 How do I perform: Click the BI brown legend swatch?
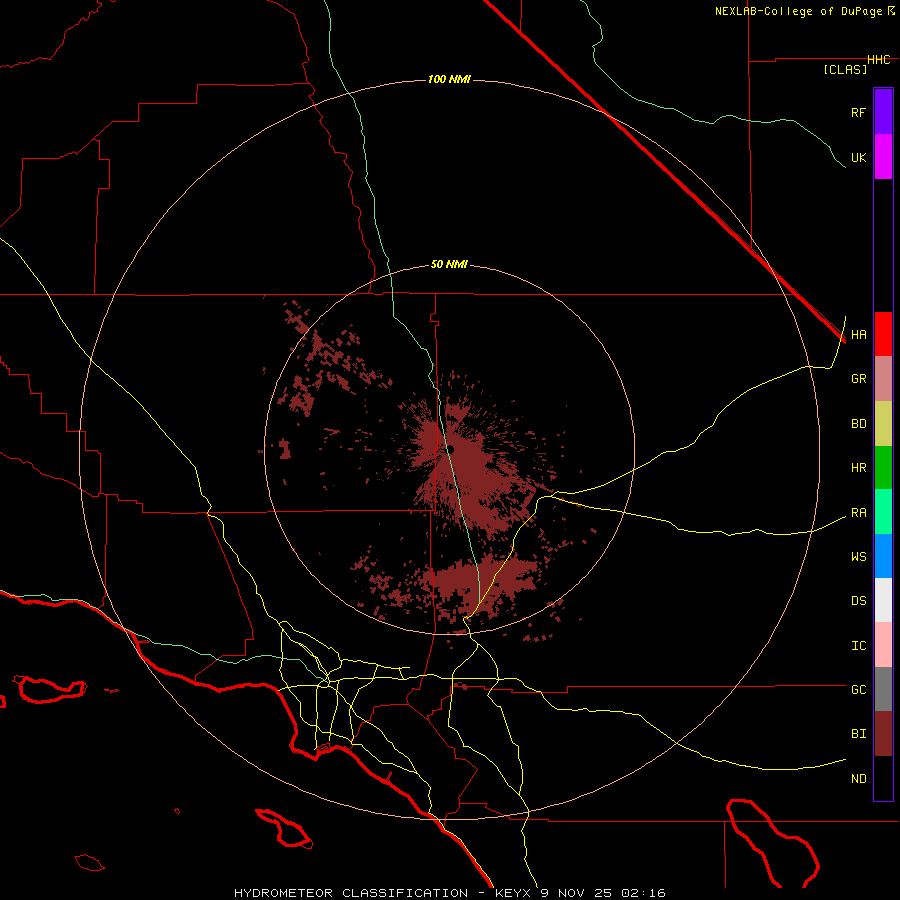(x=883, y=734)
